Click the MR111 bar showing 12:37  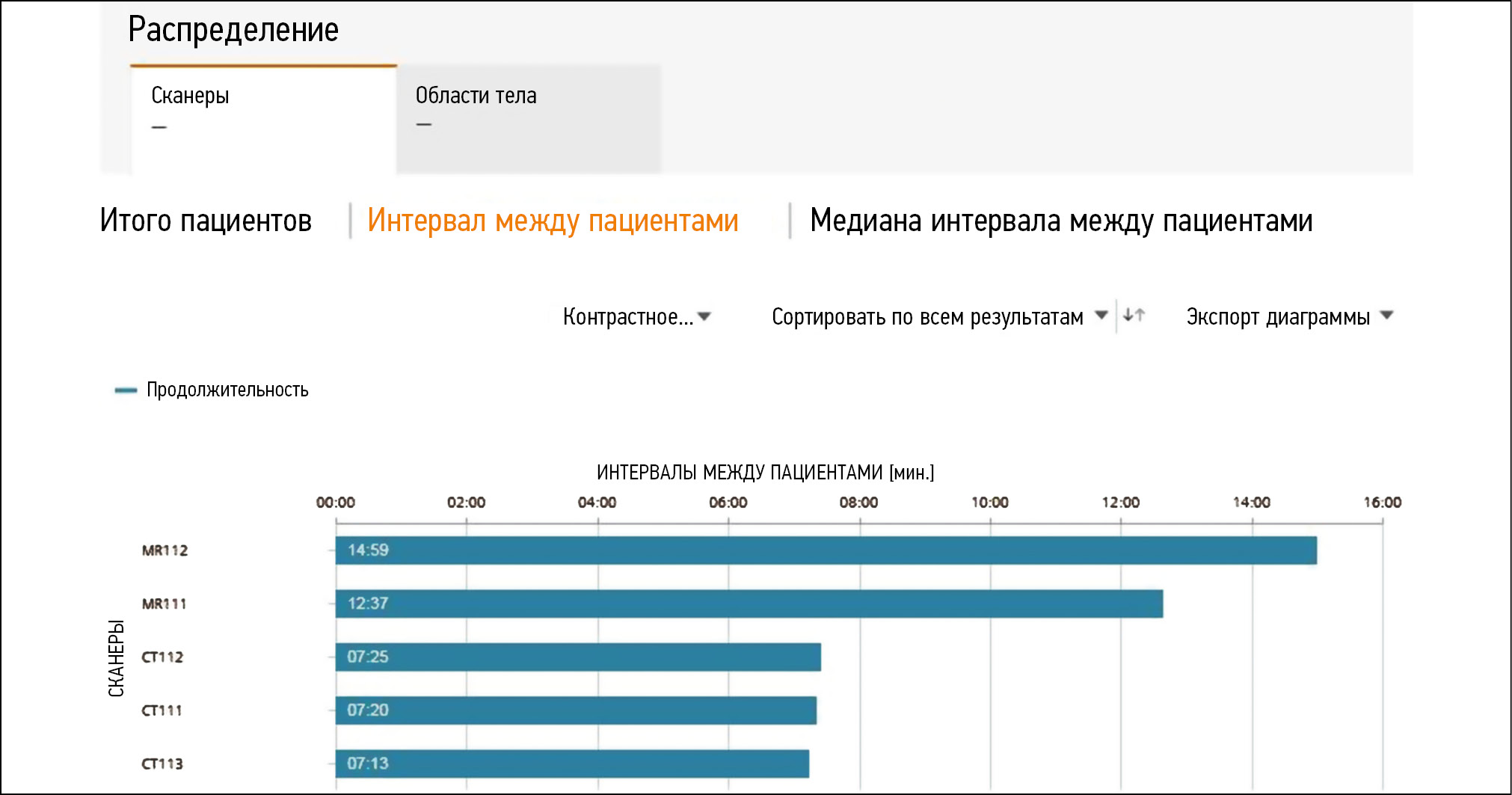pos(749,604)
